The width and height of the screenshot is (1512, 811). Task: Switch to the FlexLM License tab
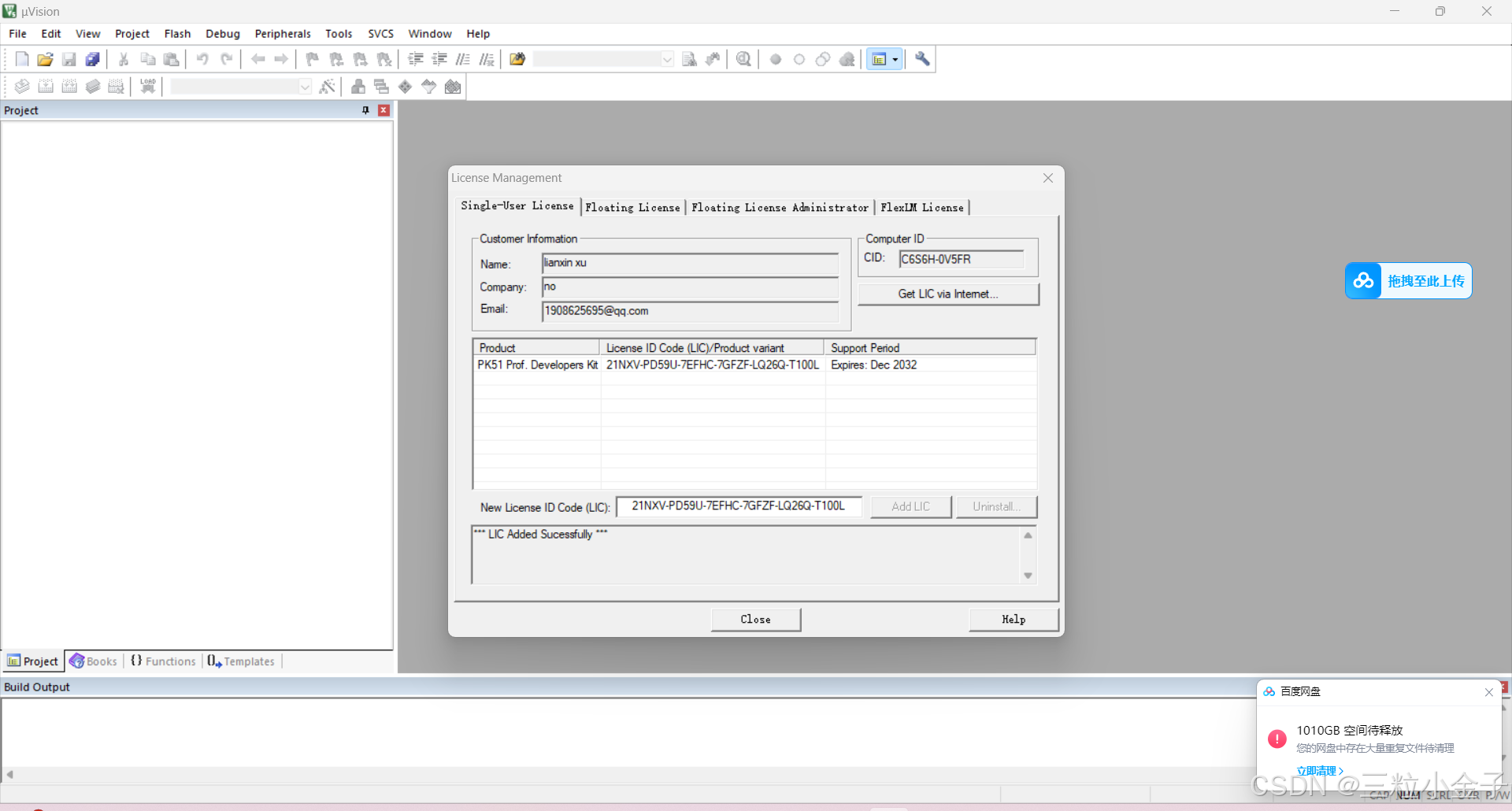(x=922, y=207)
